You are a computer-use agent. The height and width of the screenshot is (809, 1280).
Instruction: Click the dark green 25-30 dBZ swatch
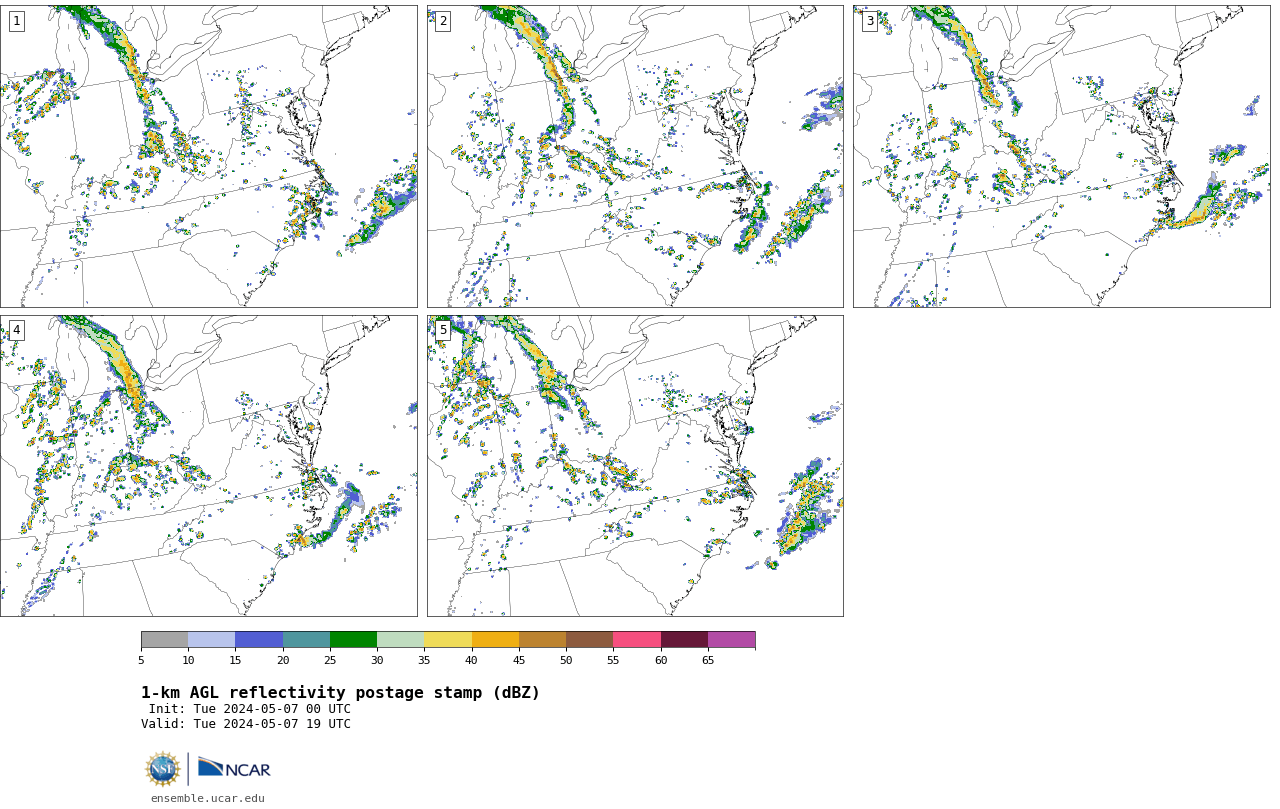pos(353,640)
